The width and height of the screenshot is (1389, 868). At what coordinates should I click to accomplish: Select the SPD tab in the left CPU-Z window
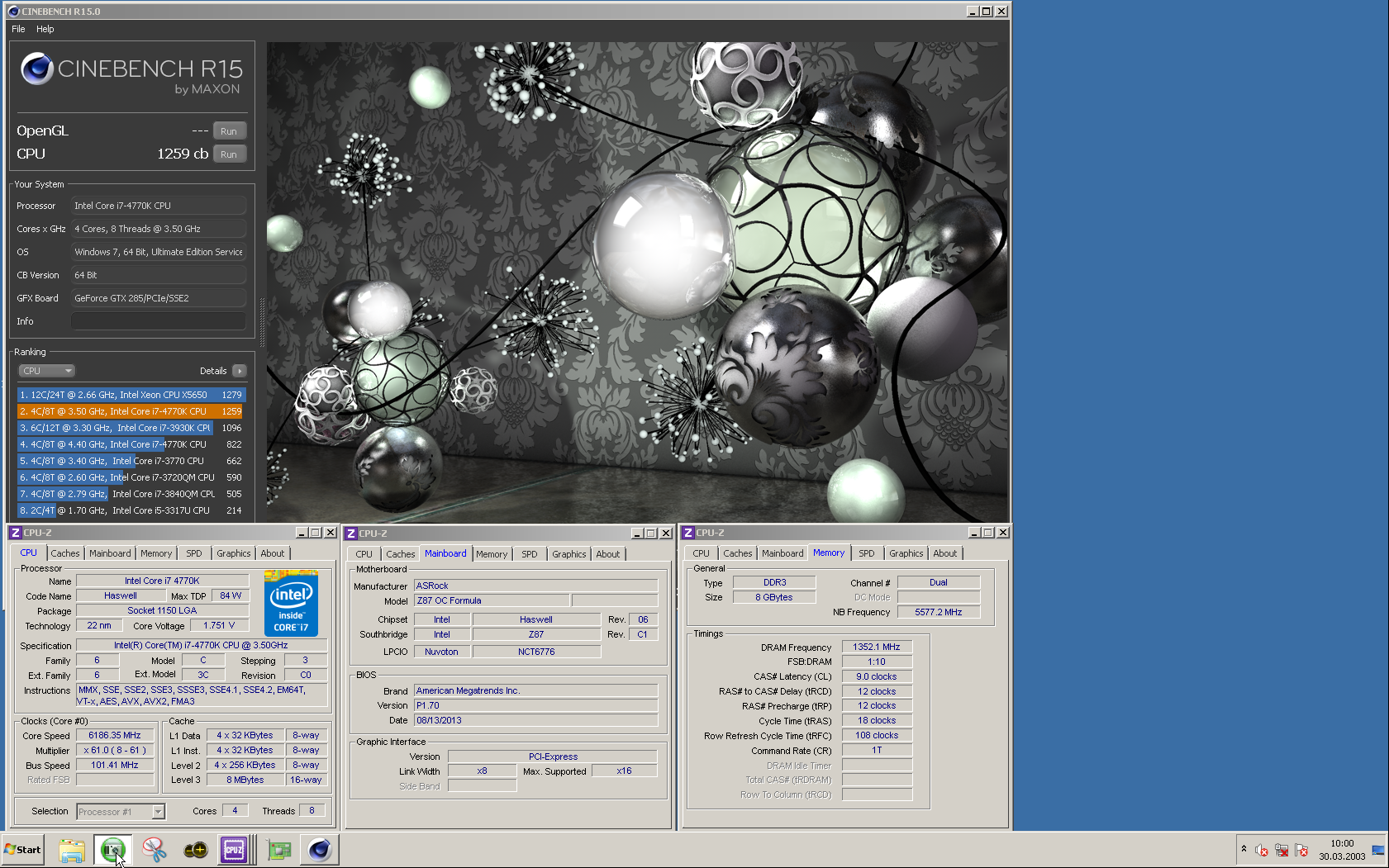194,553
